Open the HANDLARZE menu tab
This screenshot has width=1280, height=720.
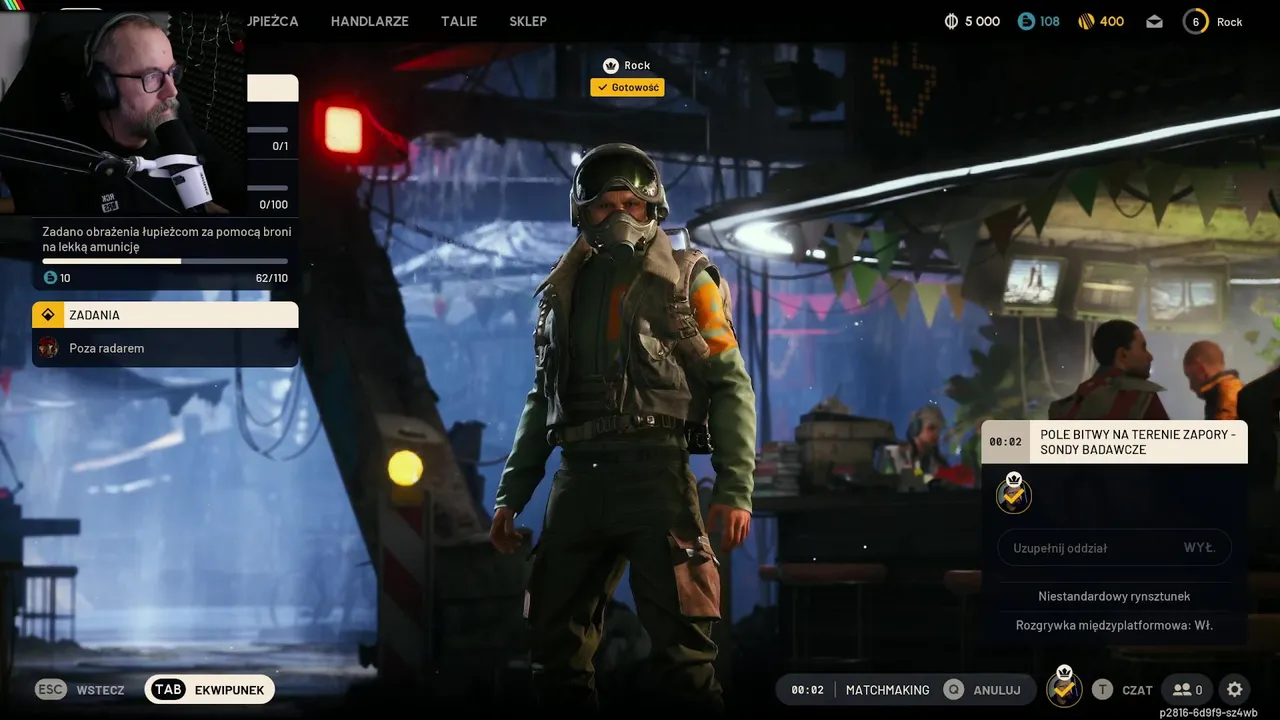click(x=369, y=21)
